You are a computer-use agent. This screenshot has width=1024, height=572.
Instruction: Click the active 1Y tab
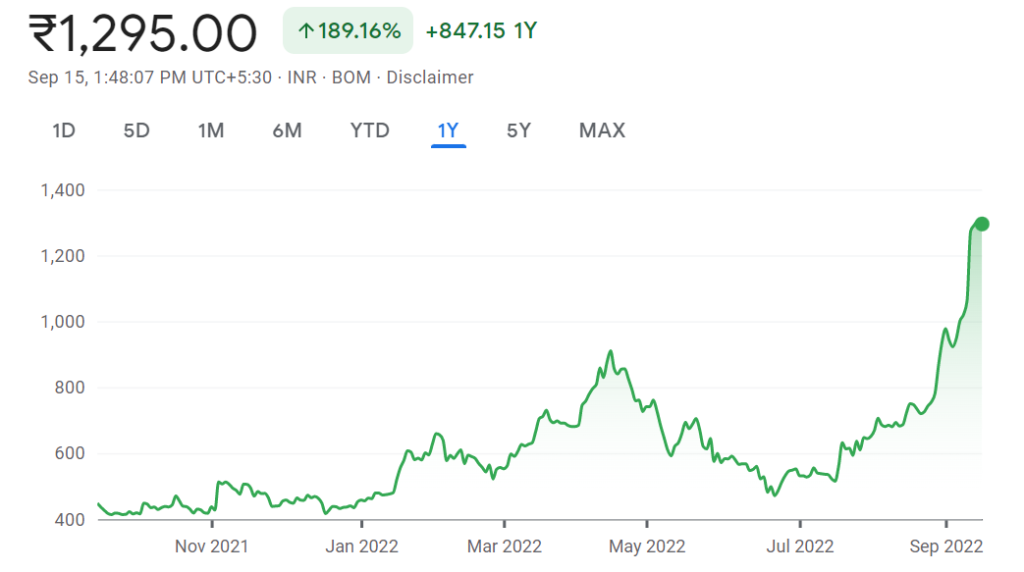coord(448,130)
